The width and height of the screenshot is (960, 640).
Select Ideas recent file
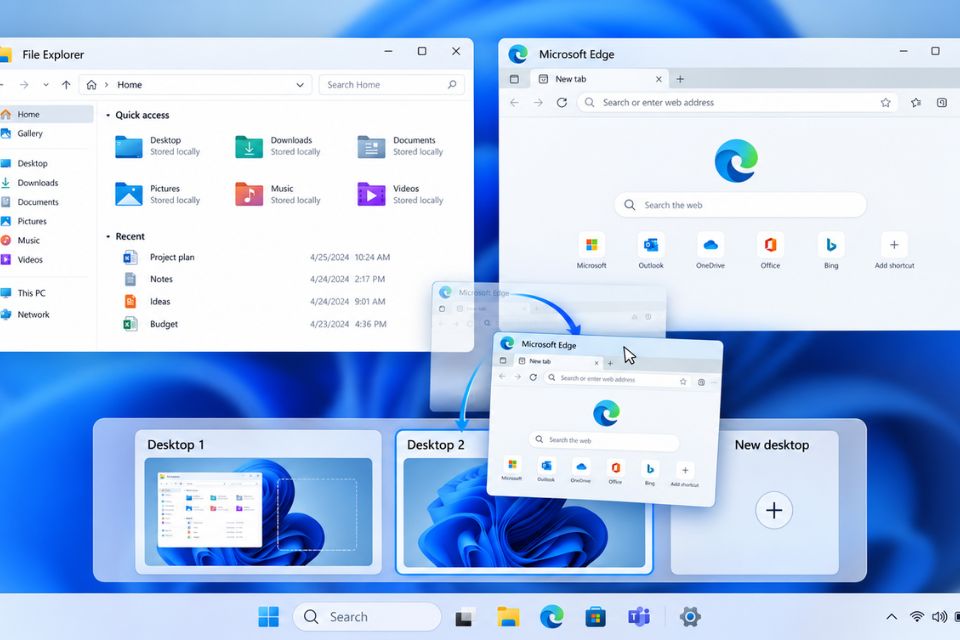click(x=257, y=301)
